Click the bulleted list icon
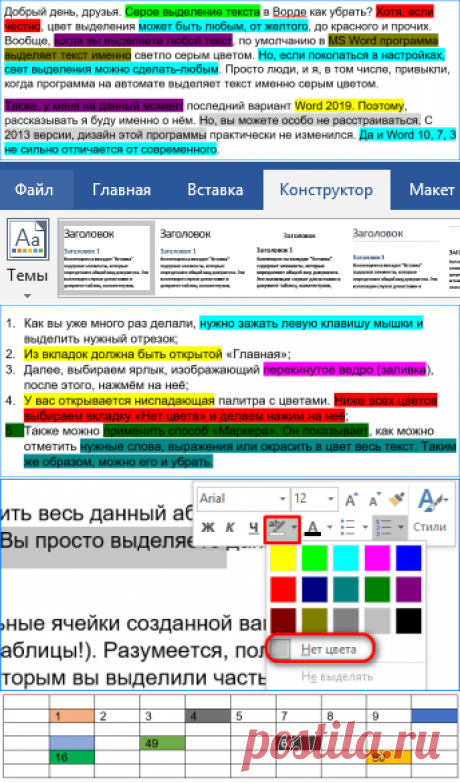Screen dimensions: 460x782 pos(348,527)
